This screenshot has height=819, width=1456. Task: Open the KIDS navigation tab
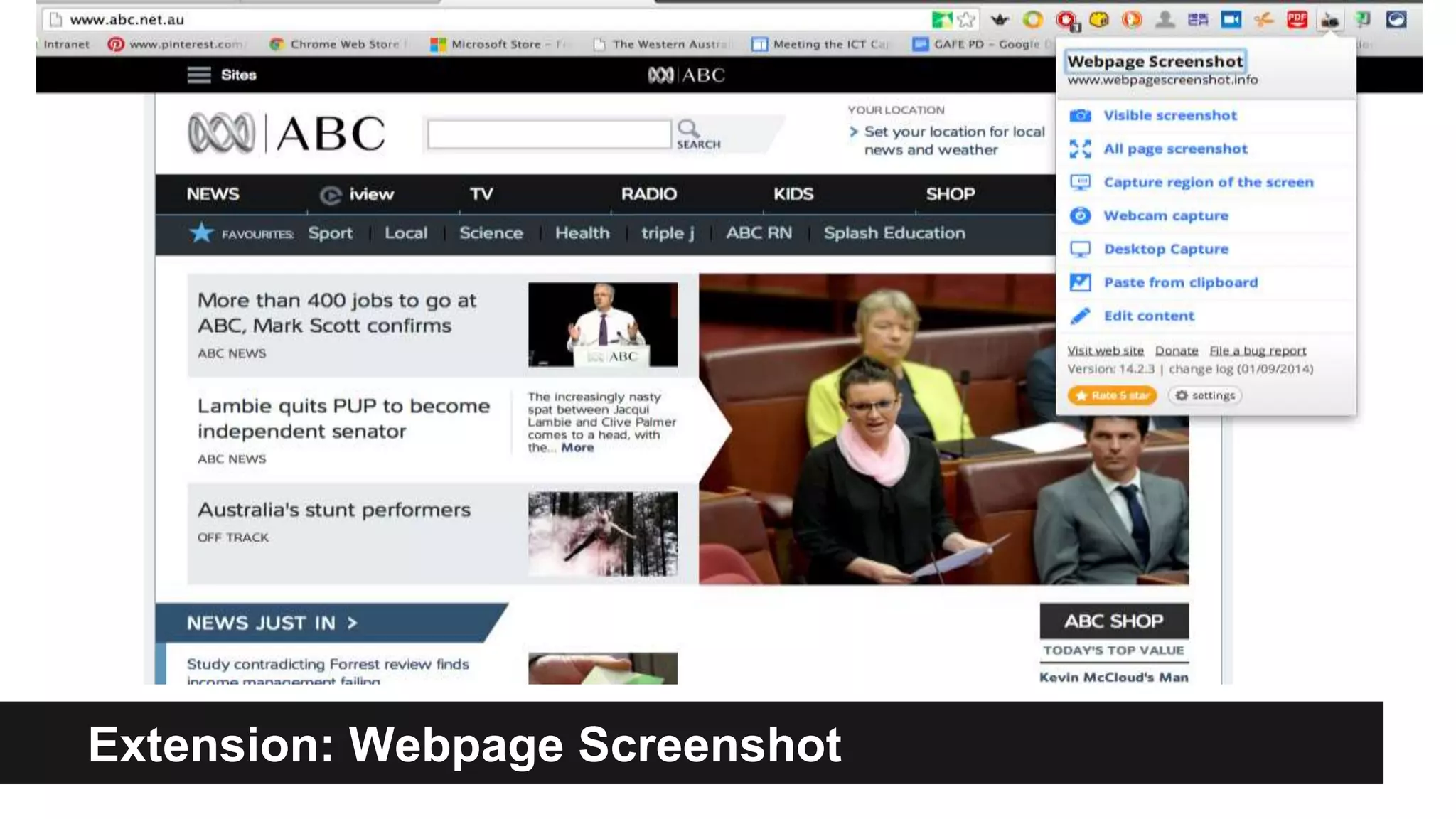793,194
